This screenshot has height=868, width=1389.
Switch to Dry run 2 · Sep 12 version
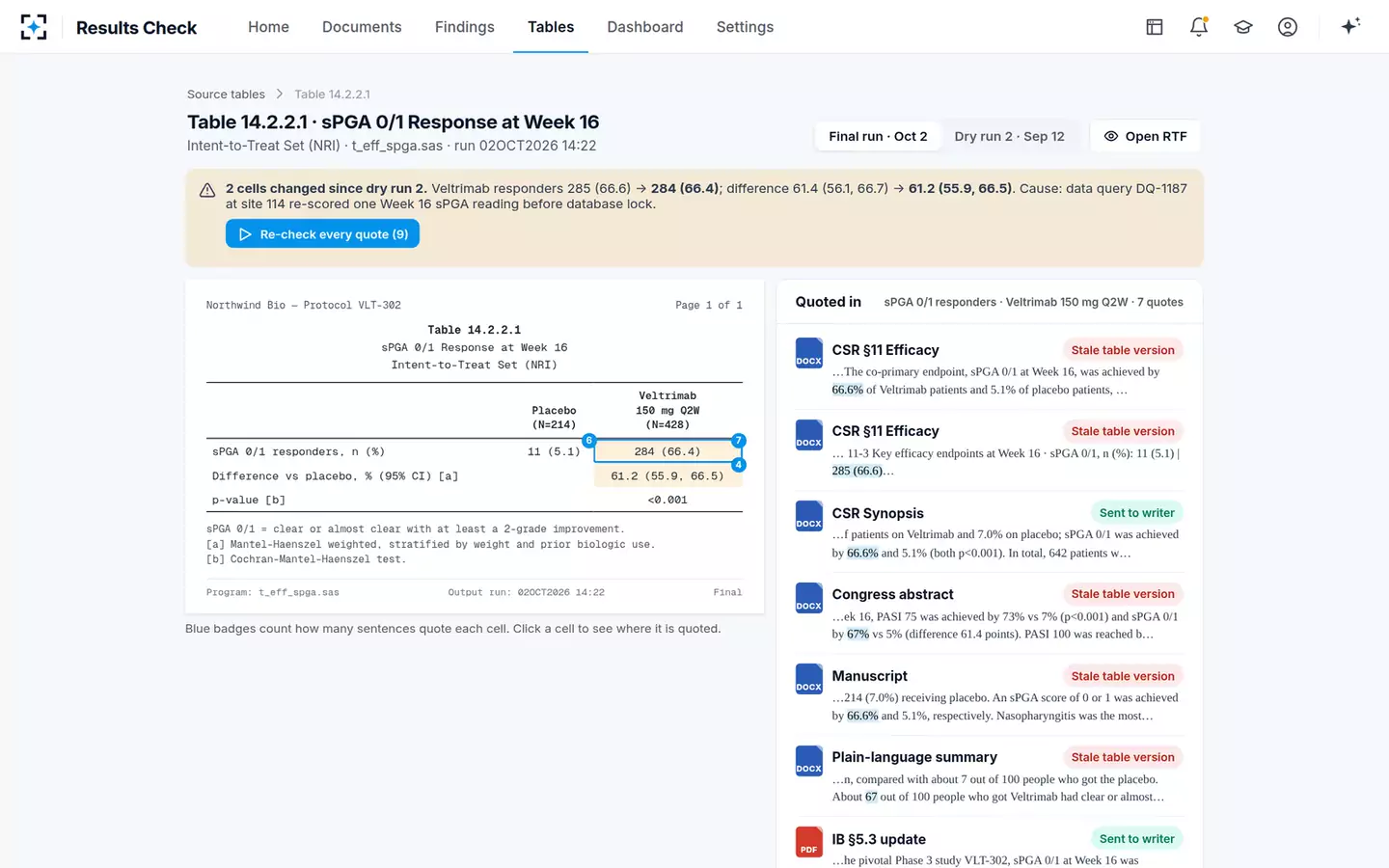pyautogui.click(x=1009, y=136)
